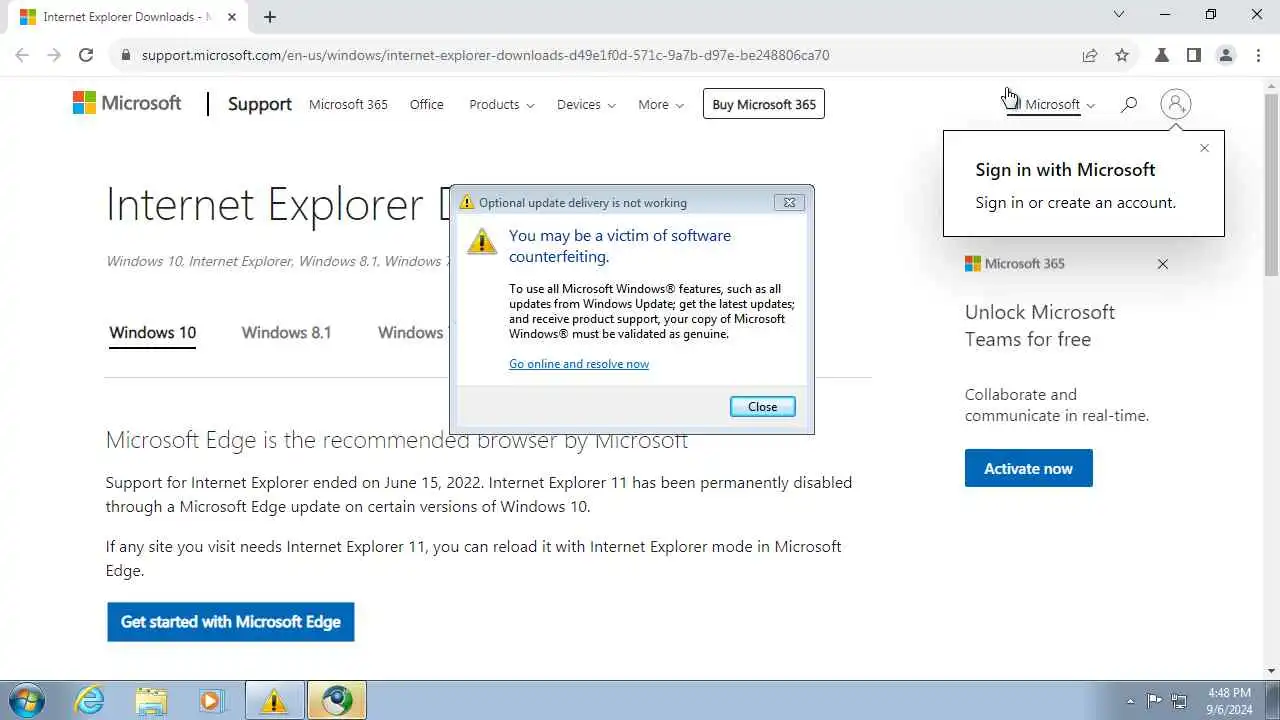The image size is (1280, 720).
Task: Expand the More dropdown
Action: 661,104
